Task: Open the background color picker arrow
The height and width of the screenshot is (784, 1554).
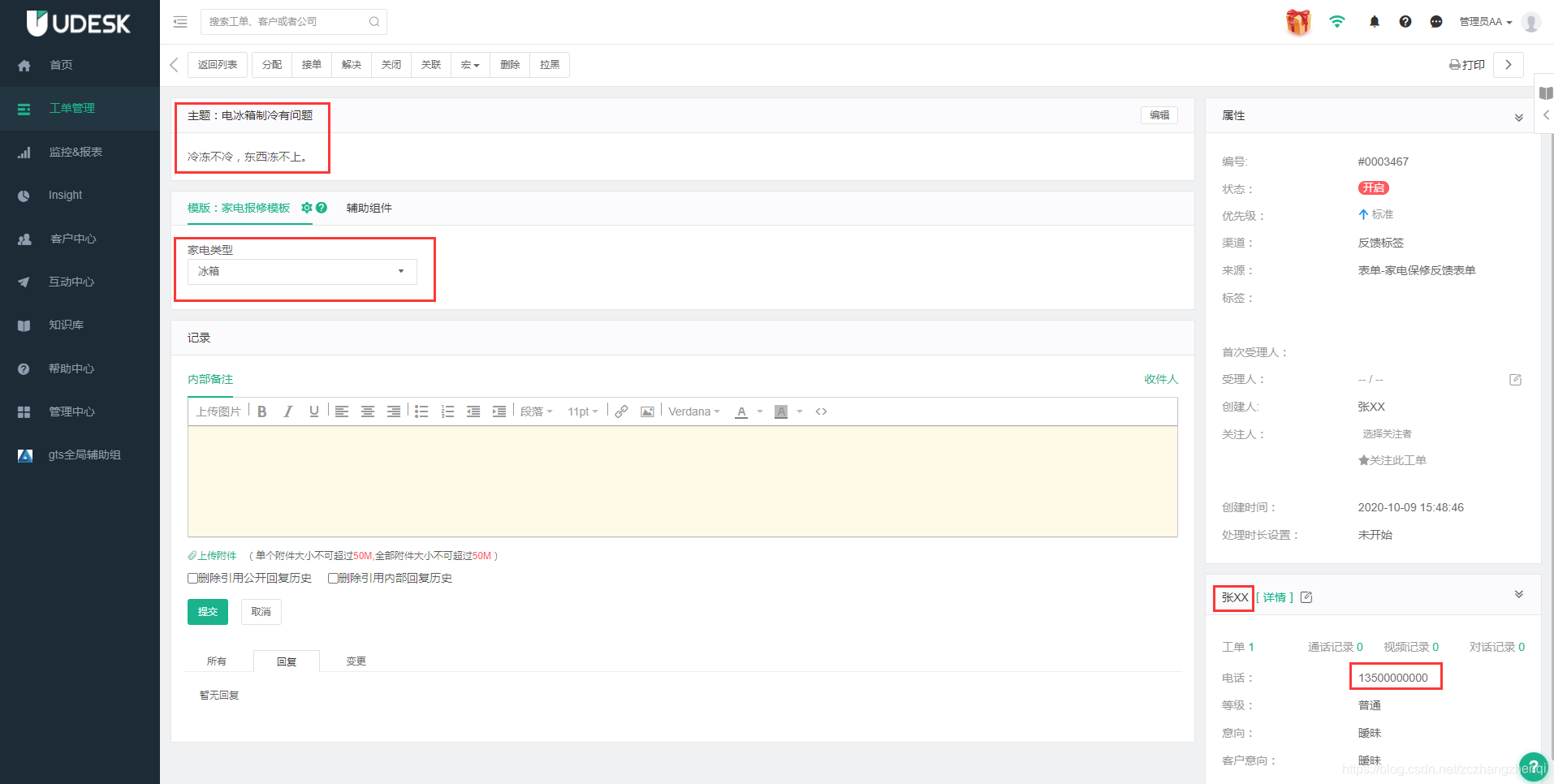Action: [800, 411]
